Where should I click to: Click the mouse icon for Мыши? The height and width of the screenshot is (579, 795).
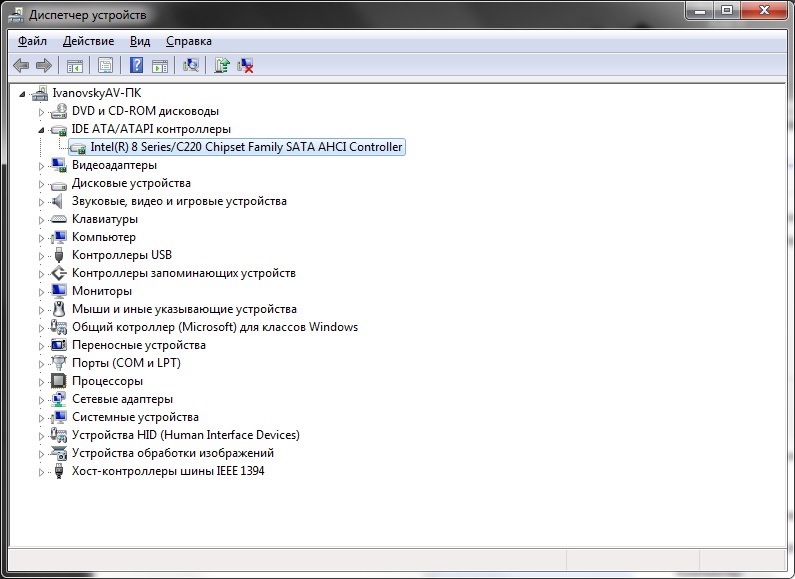[59, 309]
